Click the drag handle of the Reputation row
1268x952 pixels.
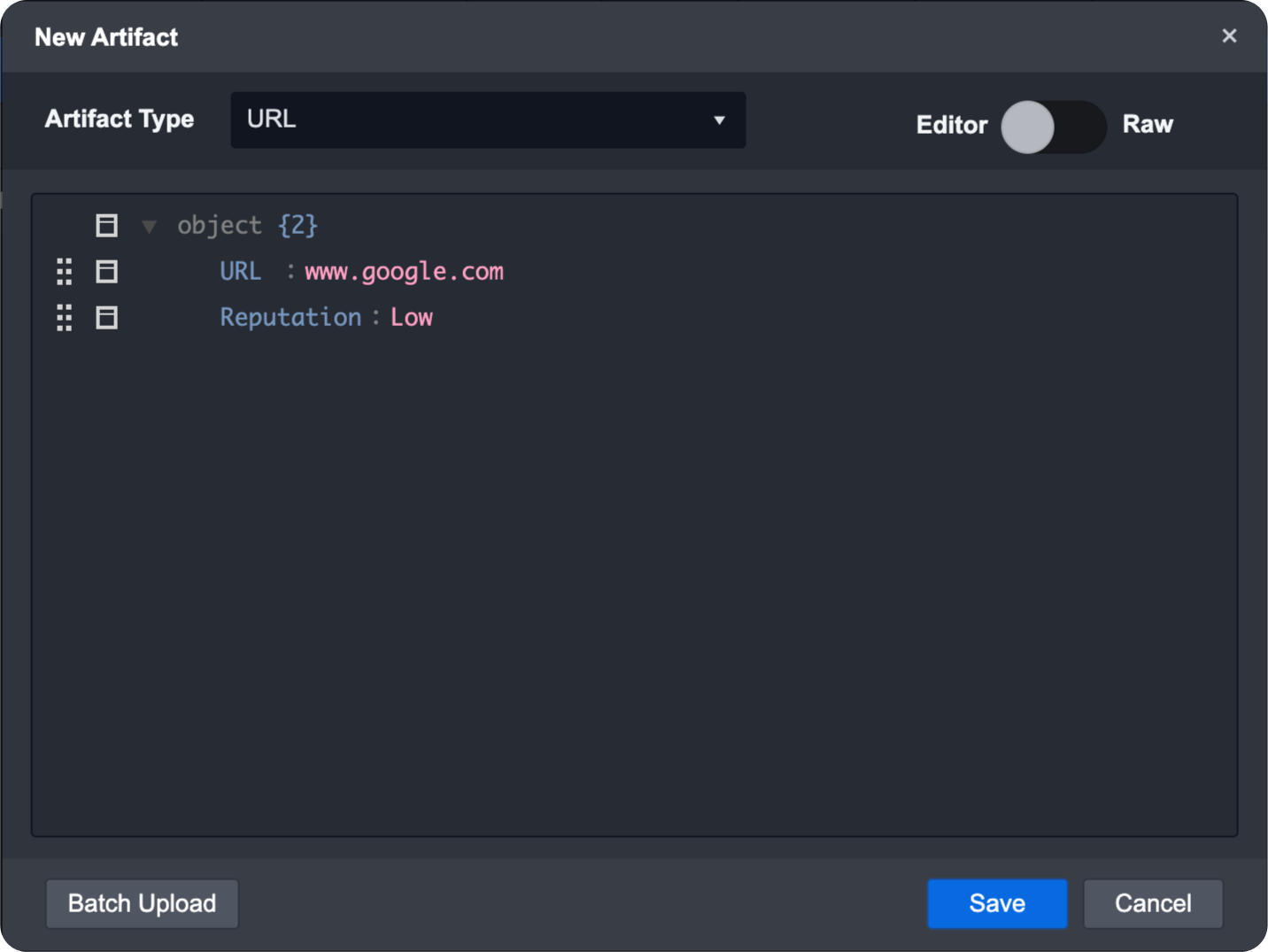pyautogui.click(x=65, y=318)
